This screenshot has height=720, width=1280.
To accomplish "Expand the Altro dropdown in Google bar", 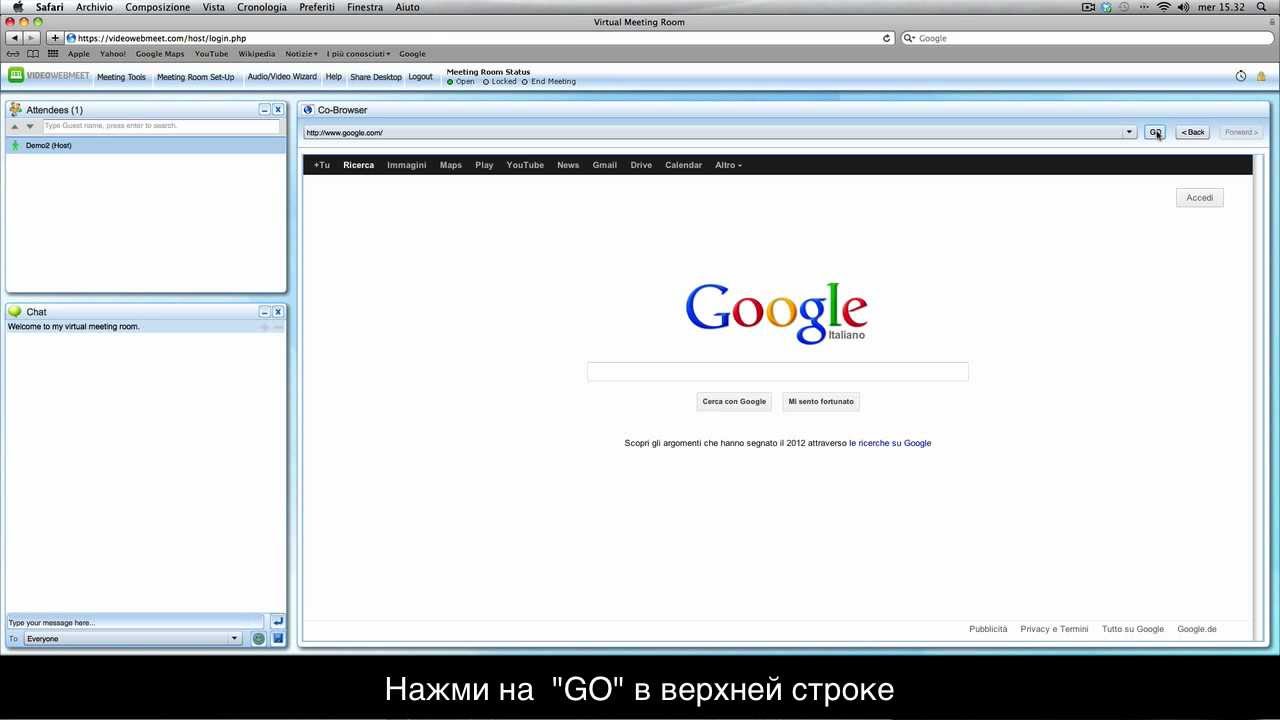I will [x=728, y=165].
